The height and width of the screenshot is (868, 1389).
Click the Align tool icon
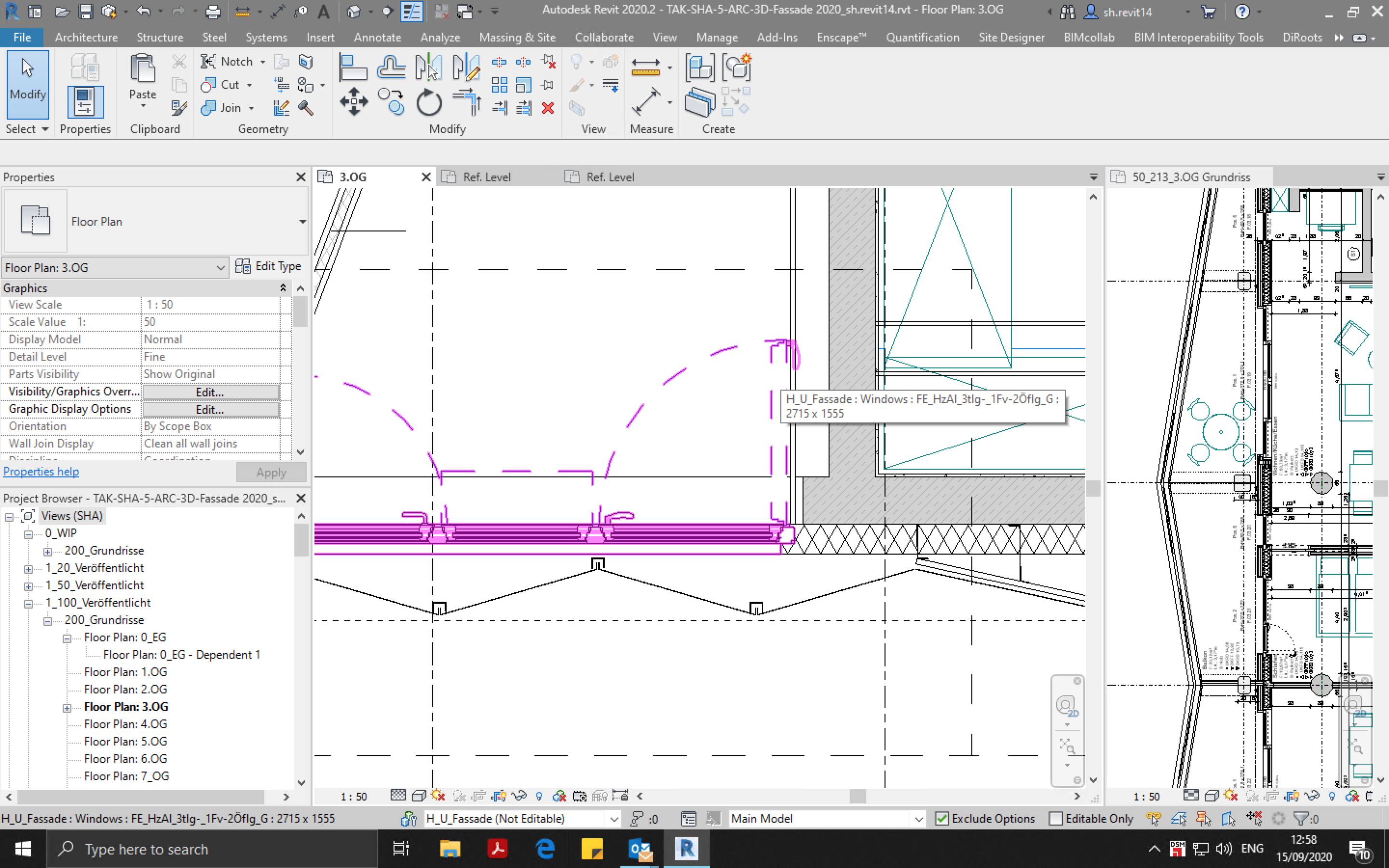tap(353, 68)
